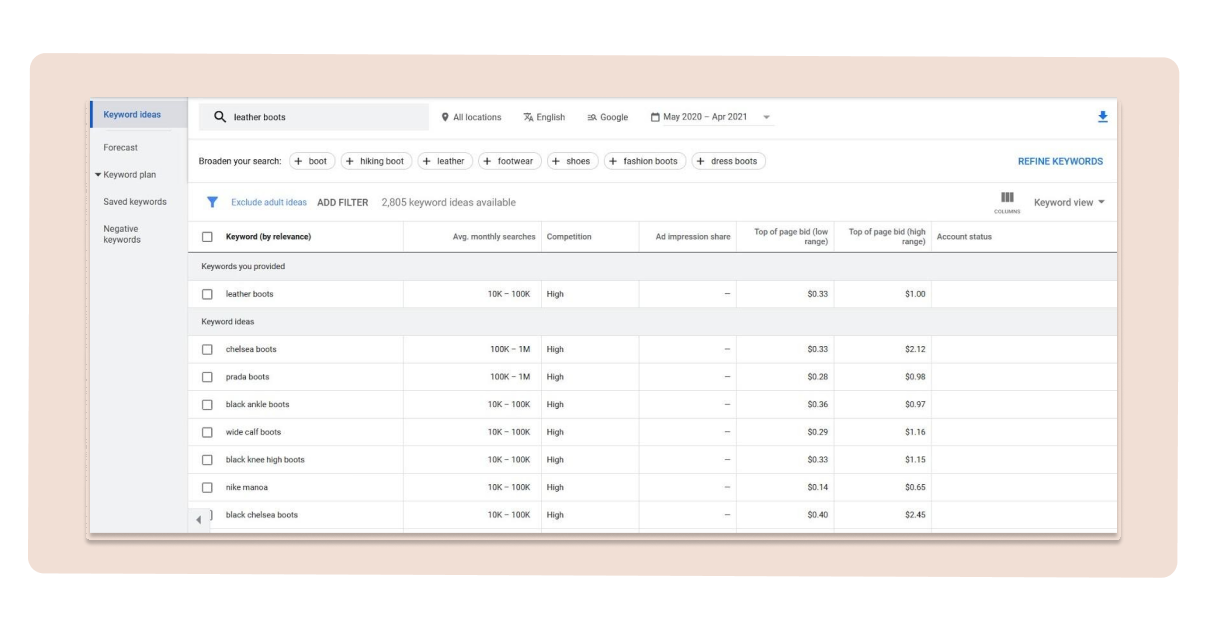Click the location pin icon
The image size is (1208, 638).
[445, 117]
